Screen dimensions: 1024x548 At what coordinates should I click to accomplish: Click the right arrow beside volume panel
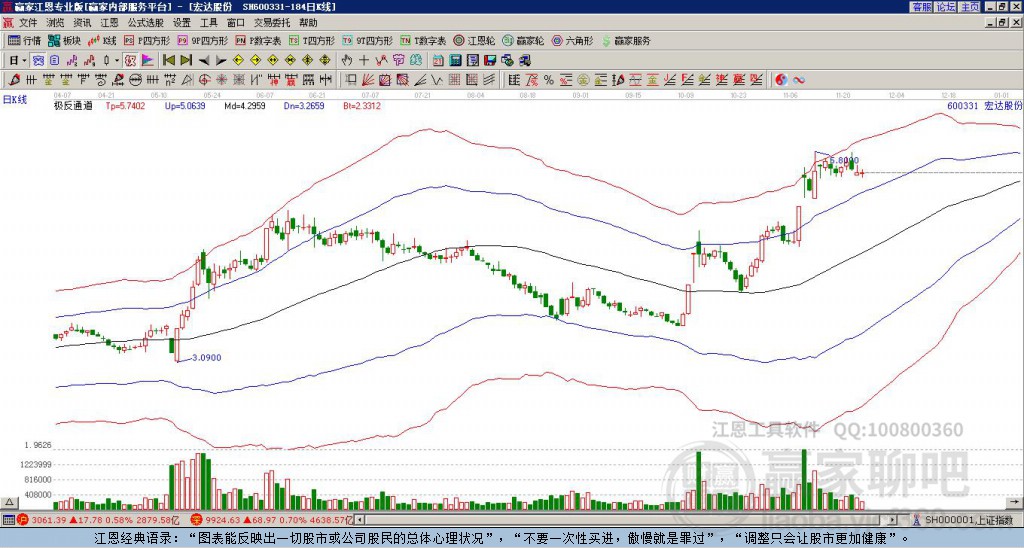tap(1014, 502)
